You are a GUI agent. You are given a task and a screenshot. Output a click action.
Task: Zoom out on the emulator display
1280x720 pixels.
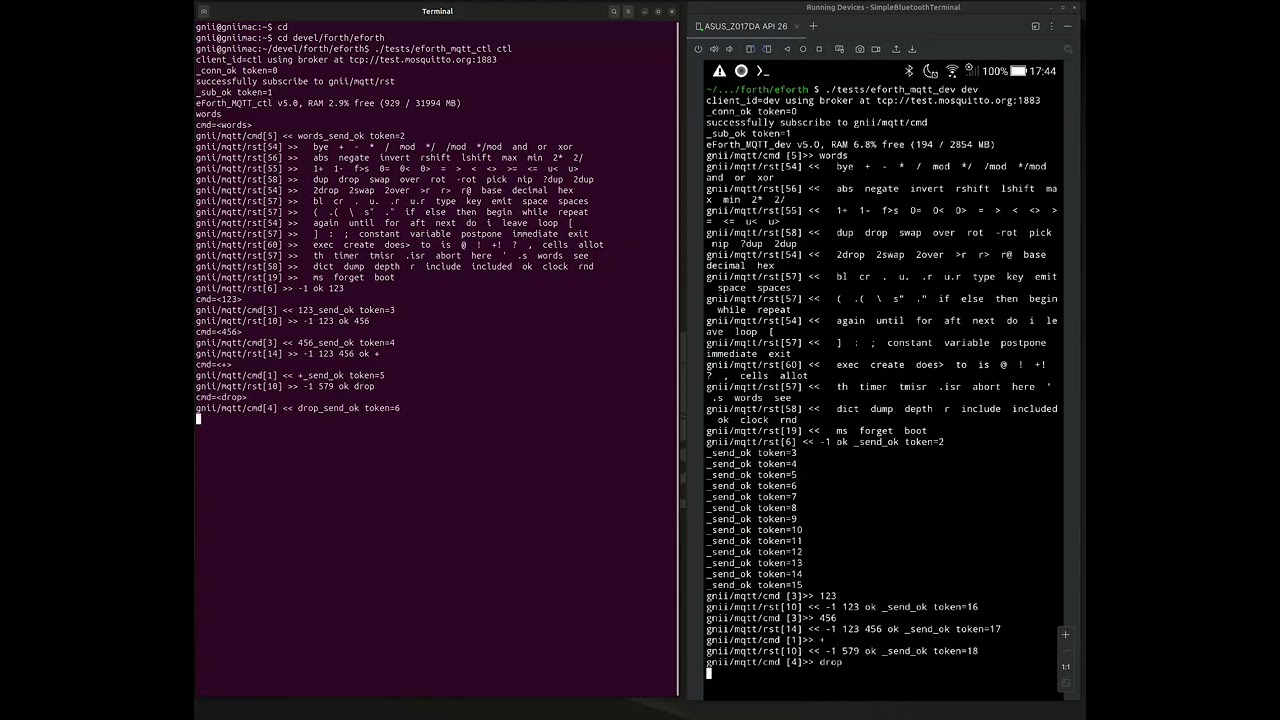coord(1065,650)
